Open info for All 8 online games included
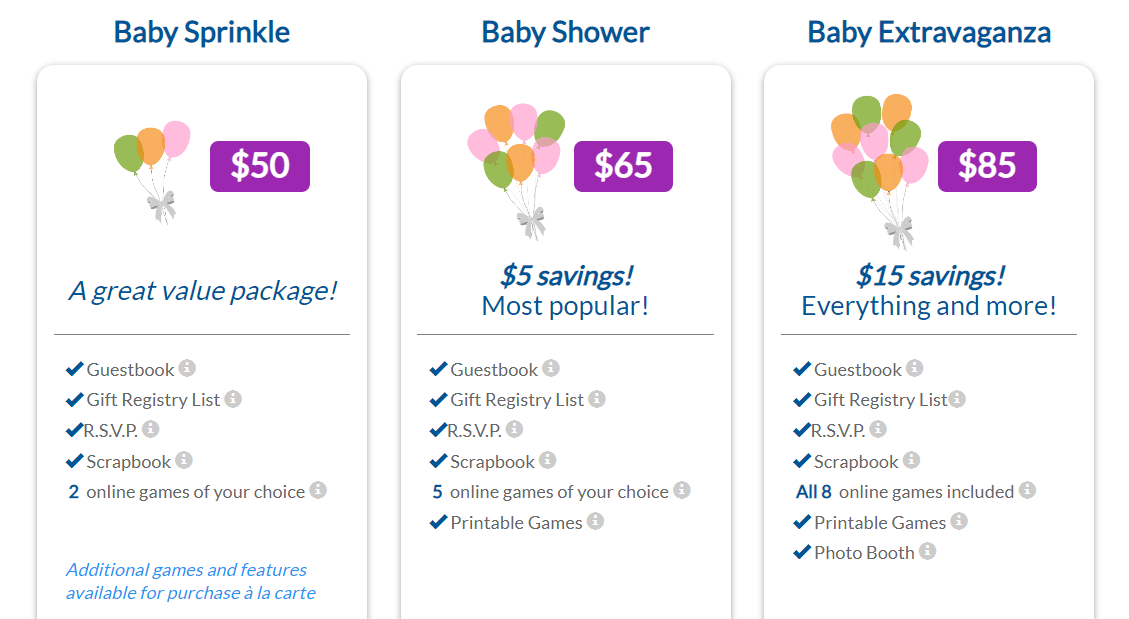The width and height of the screenshot is (1129, 619). (x=1027, y=491)
